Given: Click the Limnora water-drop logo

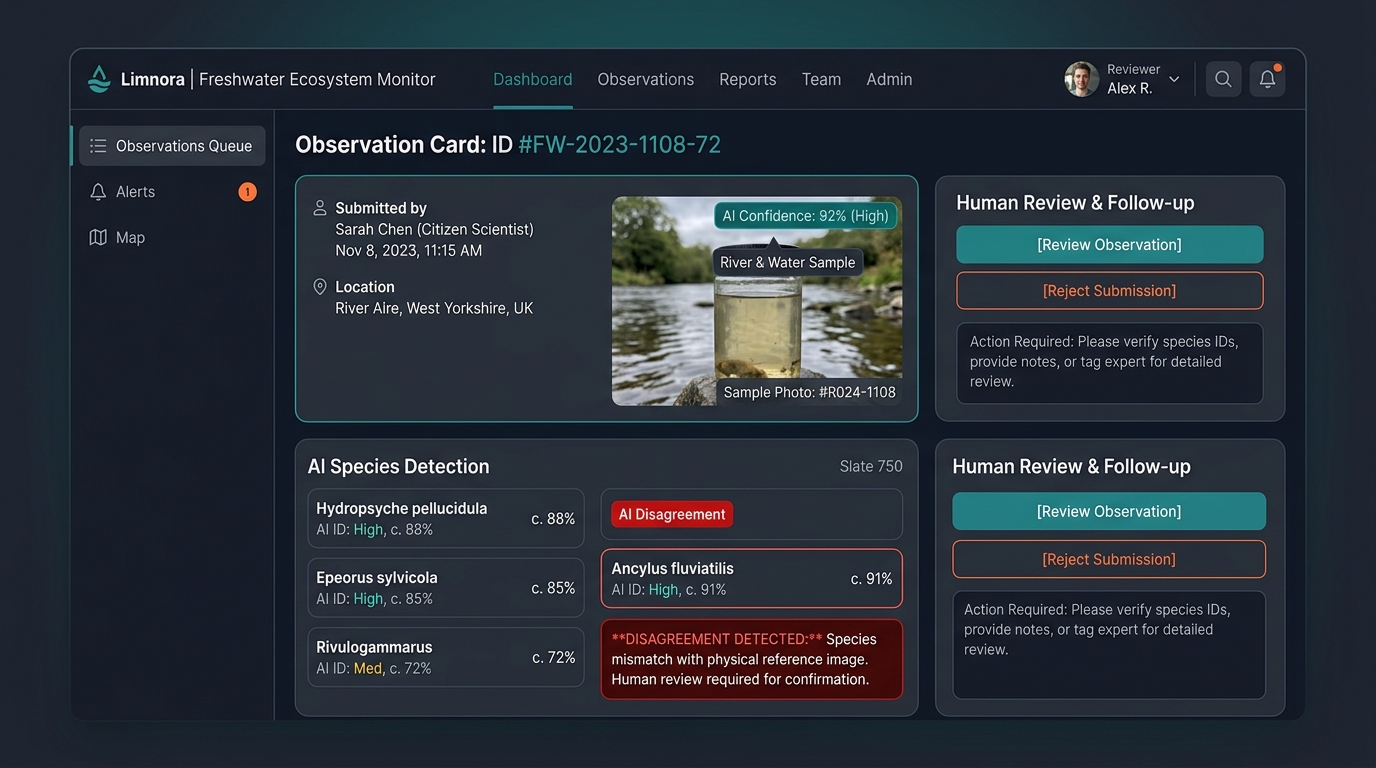Looking at the screenshot, I should [x=99, y=79].
